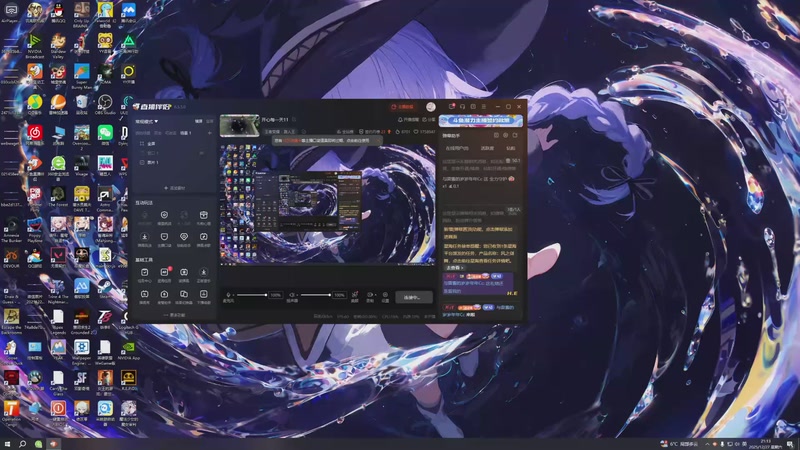This screenshot has height=450, width=800.
Task: Switch to 活跃度 tab
Action: click(x=487, y=148)
